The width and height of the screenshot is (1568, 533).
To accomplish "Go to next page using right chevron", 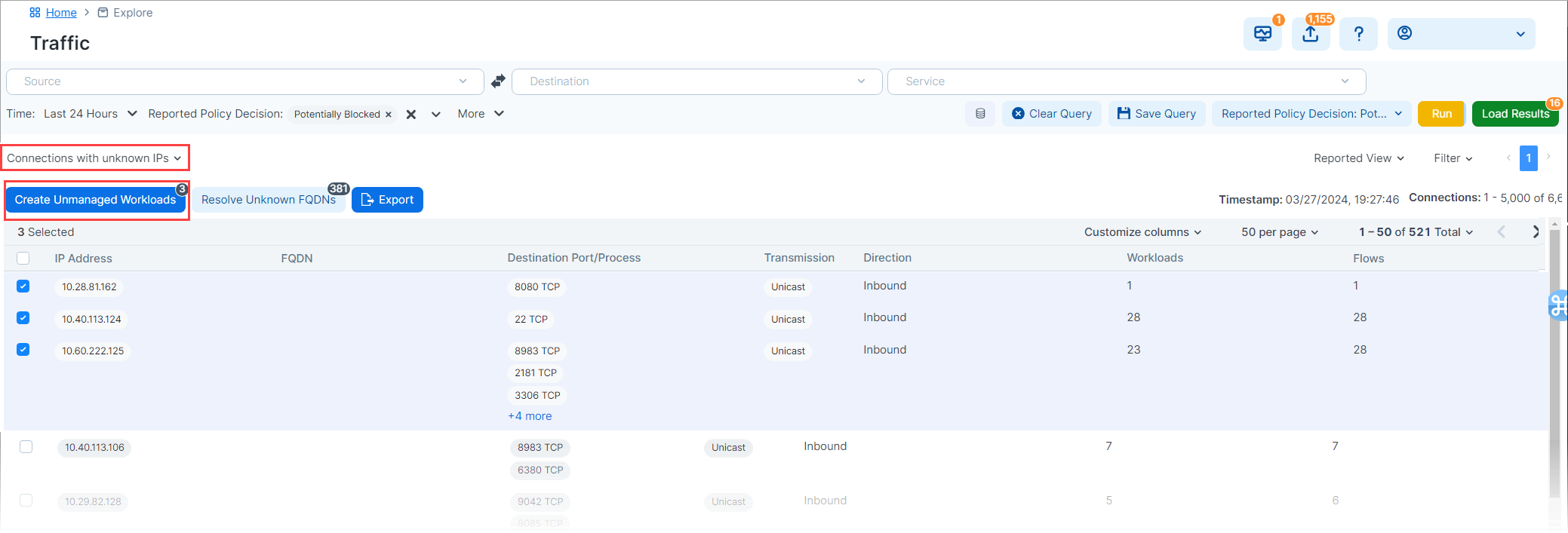I will pos(1535,232).
